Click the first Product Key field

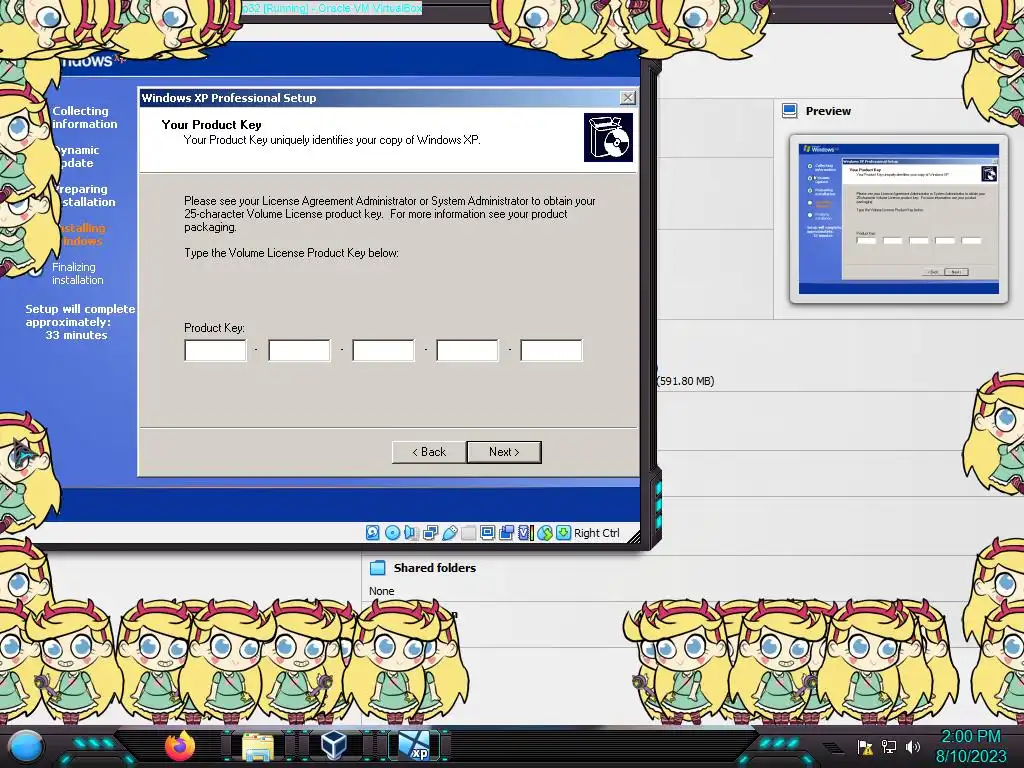(x=216, y=350)
